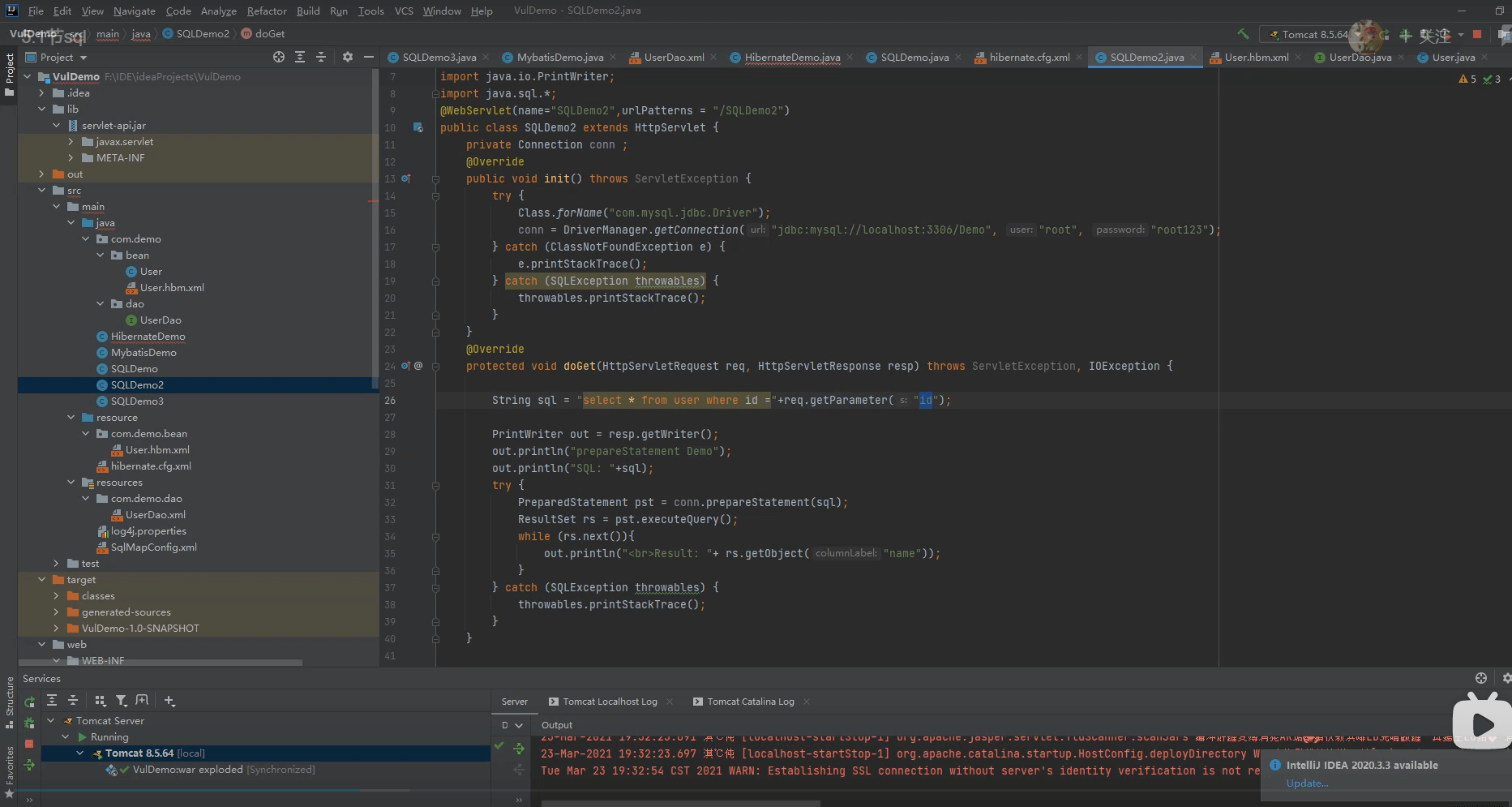Select SQLDemo3 in the project tree
The image size is (1512, 807).
[137, 401]
